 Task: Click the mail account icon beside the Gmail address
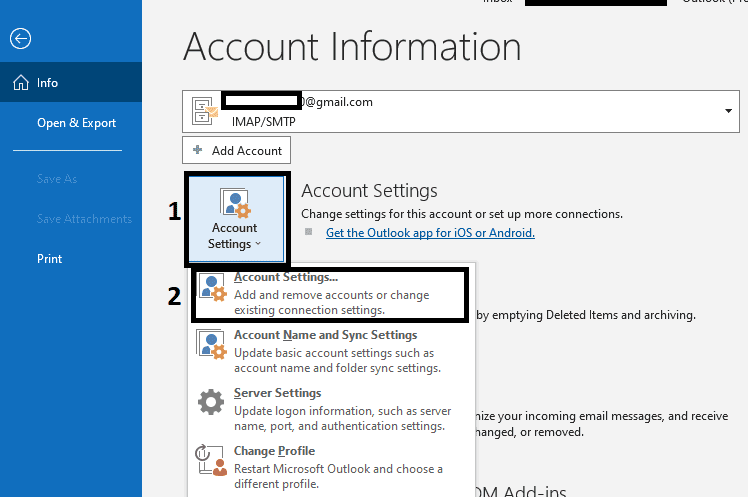(205, 109)
